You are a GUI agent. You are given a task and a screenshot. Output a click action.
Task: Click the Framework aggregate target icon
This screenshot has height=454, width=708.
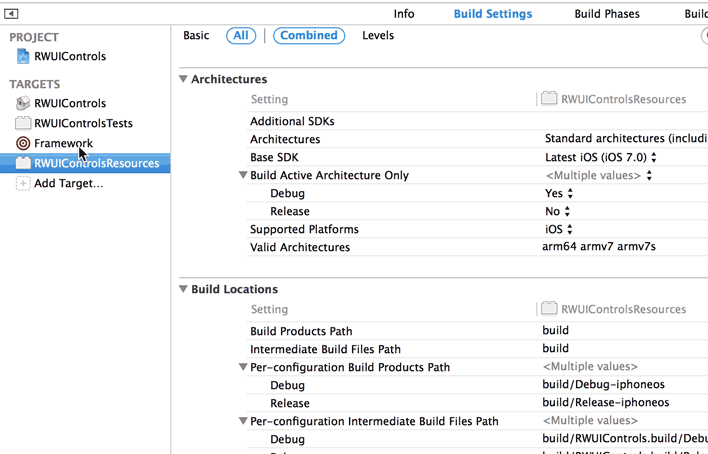point(23,143)
